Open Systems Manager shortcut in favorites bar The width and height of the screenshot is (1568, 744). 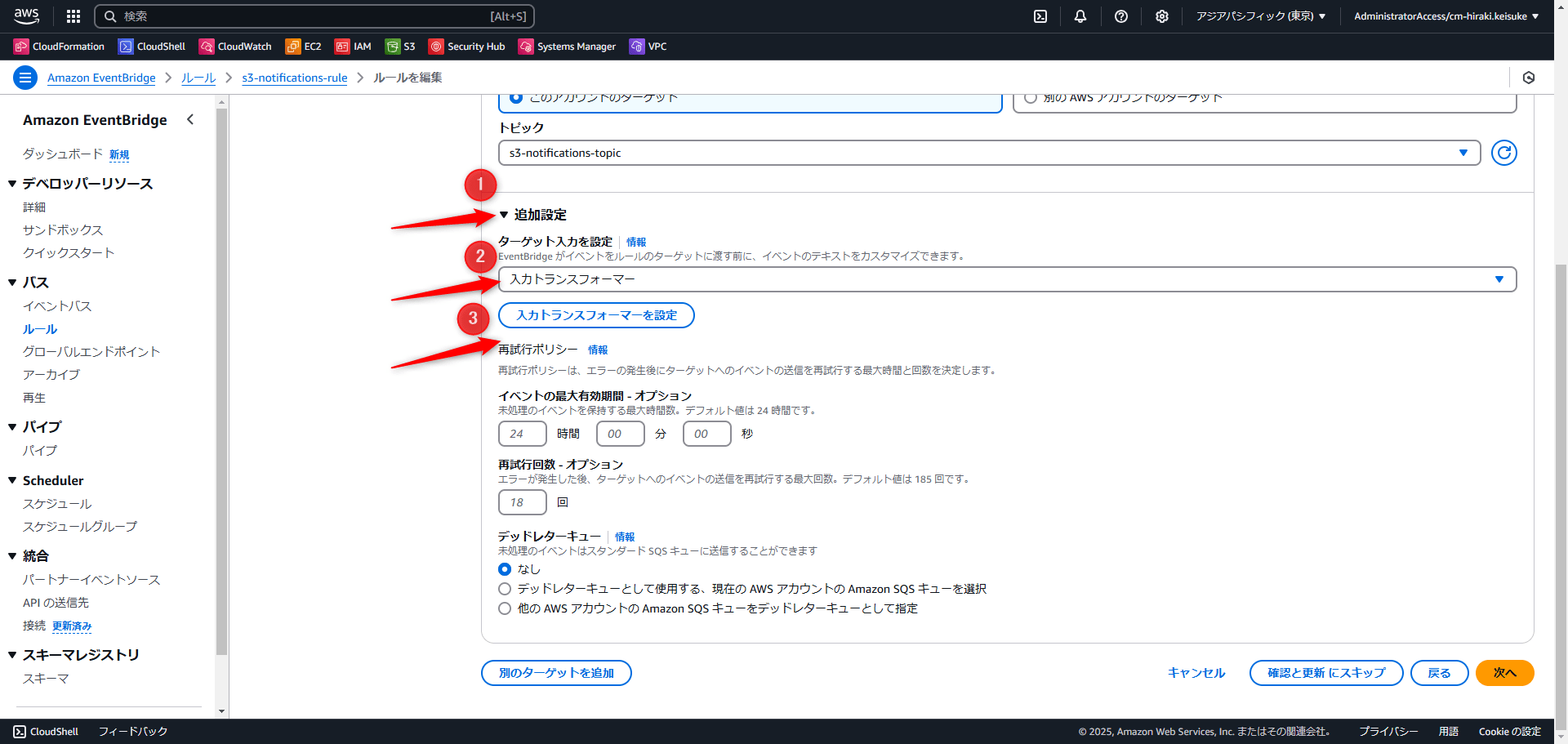(567, 47)
